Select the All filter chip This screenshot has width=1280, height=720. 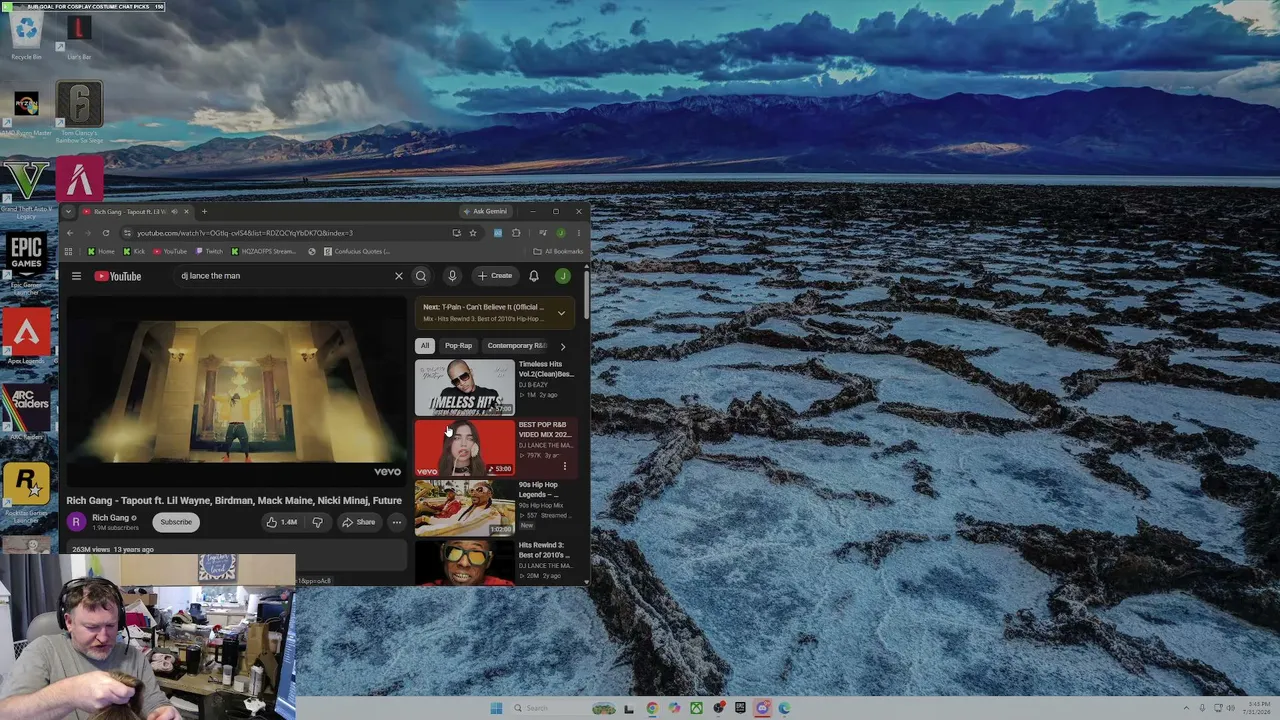click(425, 346)
